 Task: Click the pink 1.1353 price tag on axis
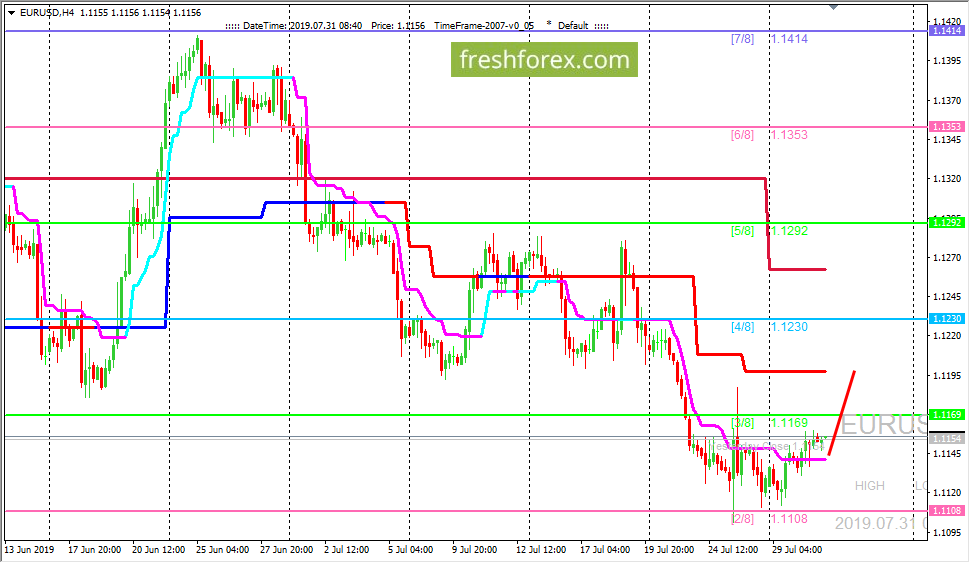(x=946, y=127)
